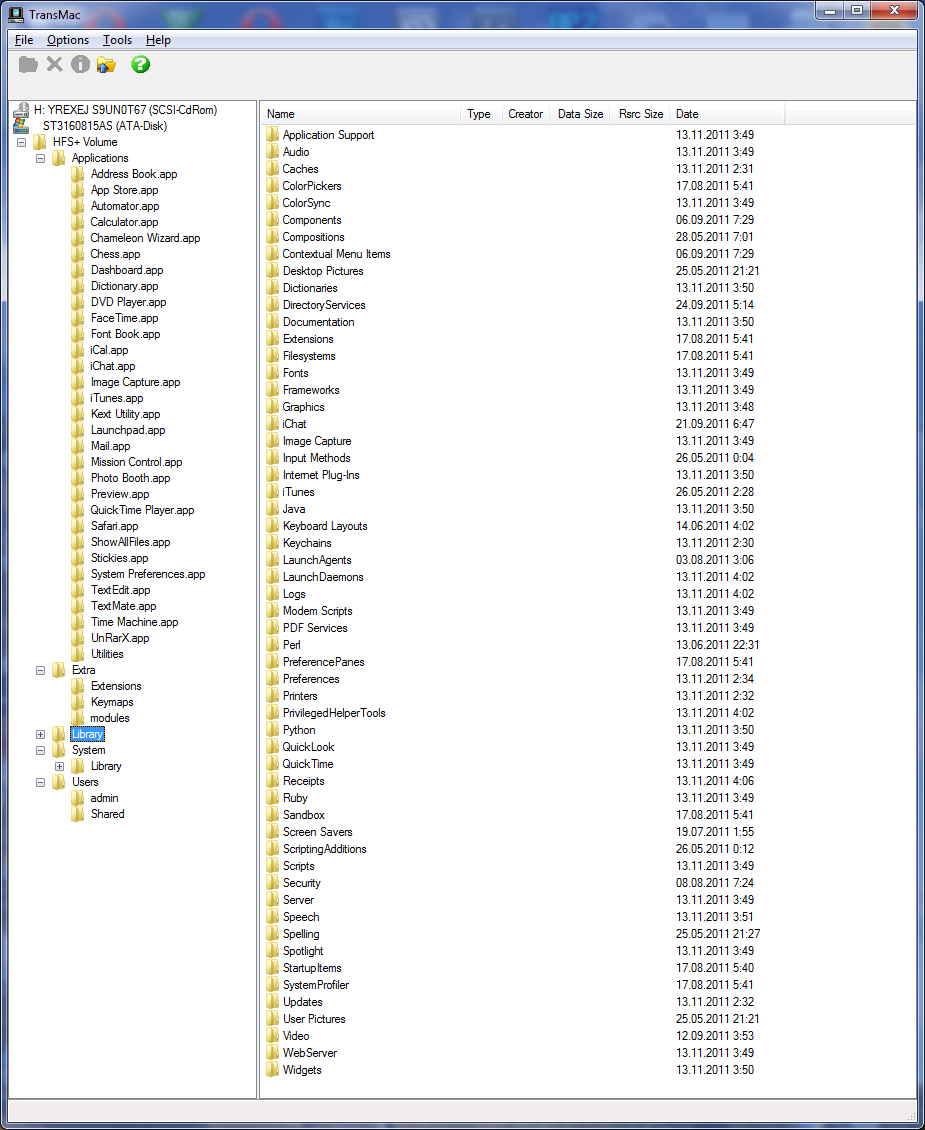925x1130 pixels.
Task: Select the TextMate.app tree entry
Action: point(123,606)
